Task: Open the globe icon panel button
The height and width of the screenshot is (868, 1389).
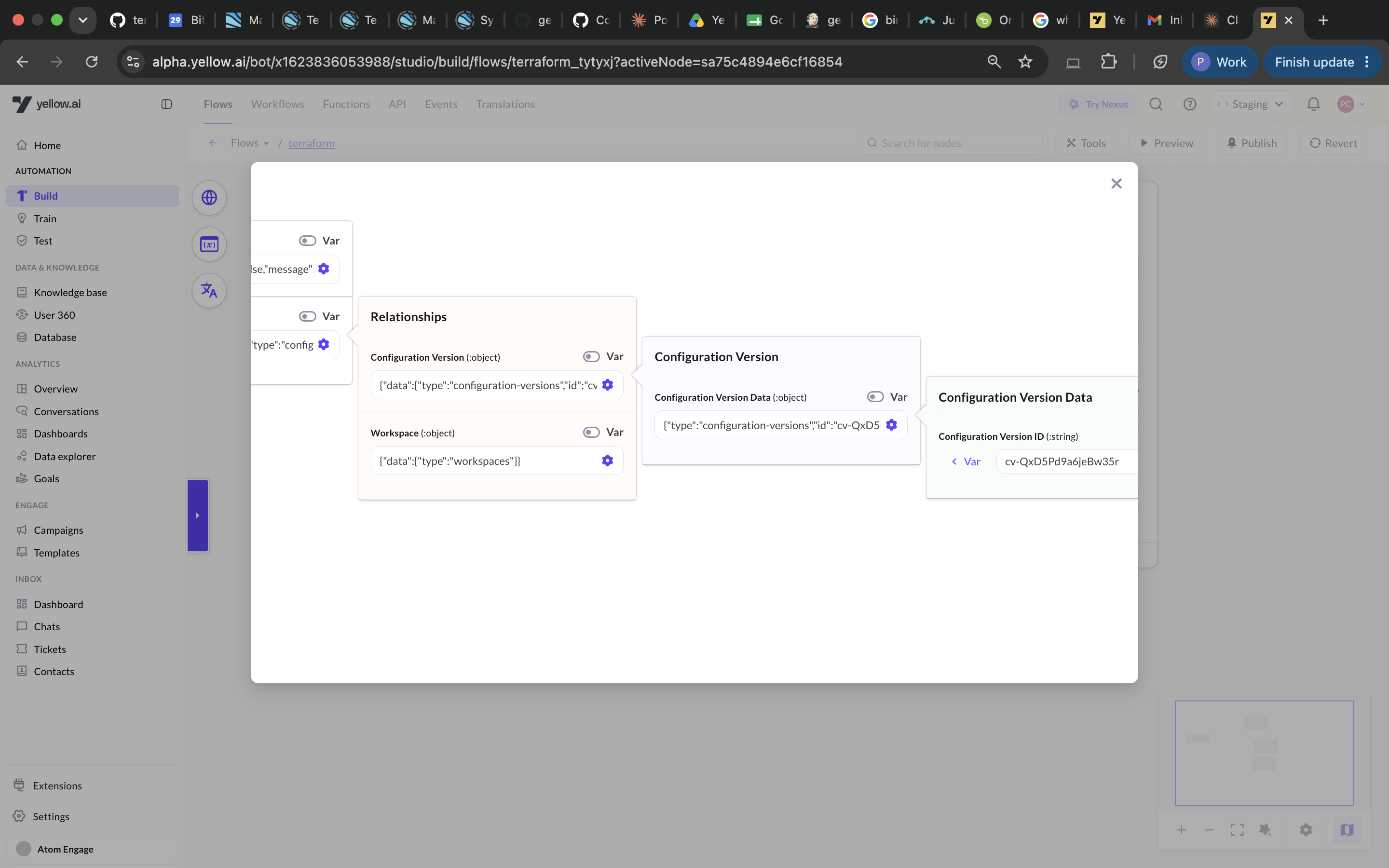Action: point(209,198)
